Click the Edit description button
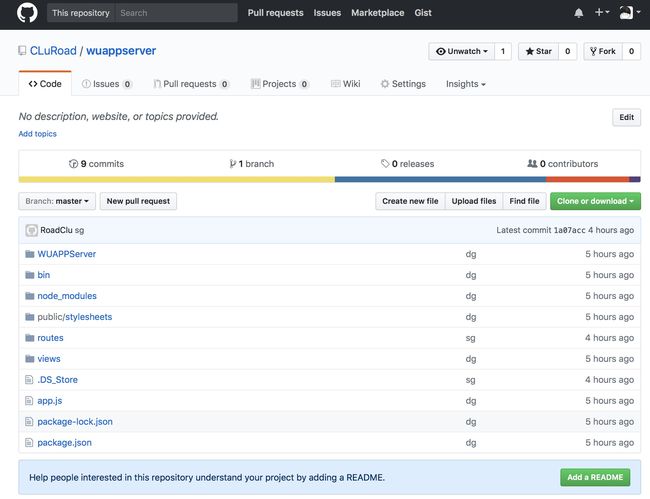Screen dimensions: 650x499 [626, 117]
